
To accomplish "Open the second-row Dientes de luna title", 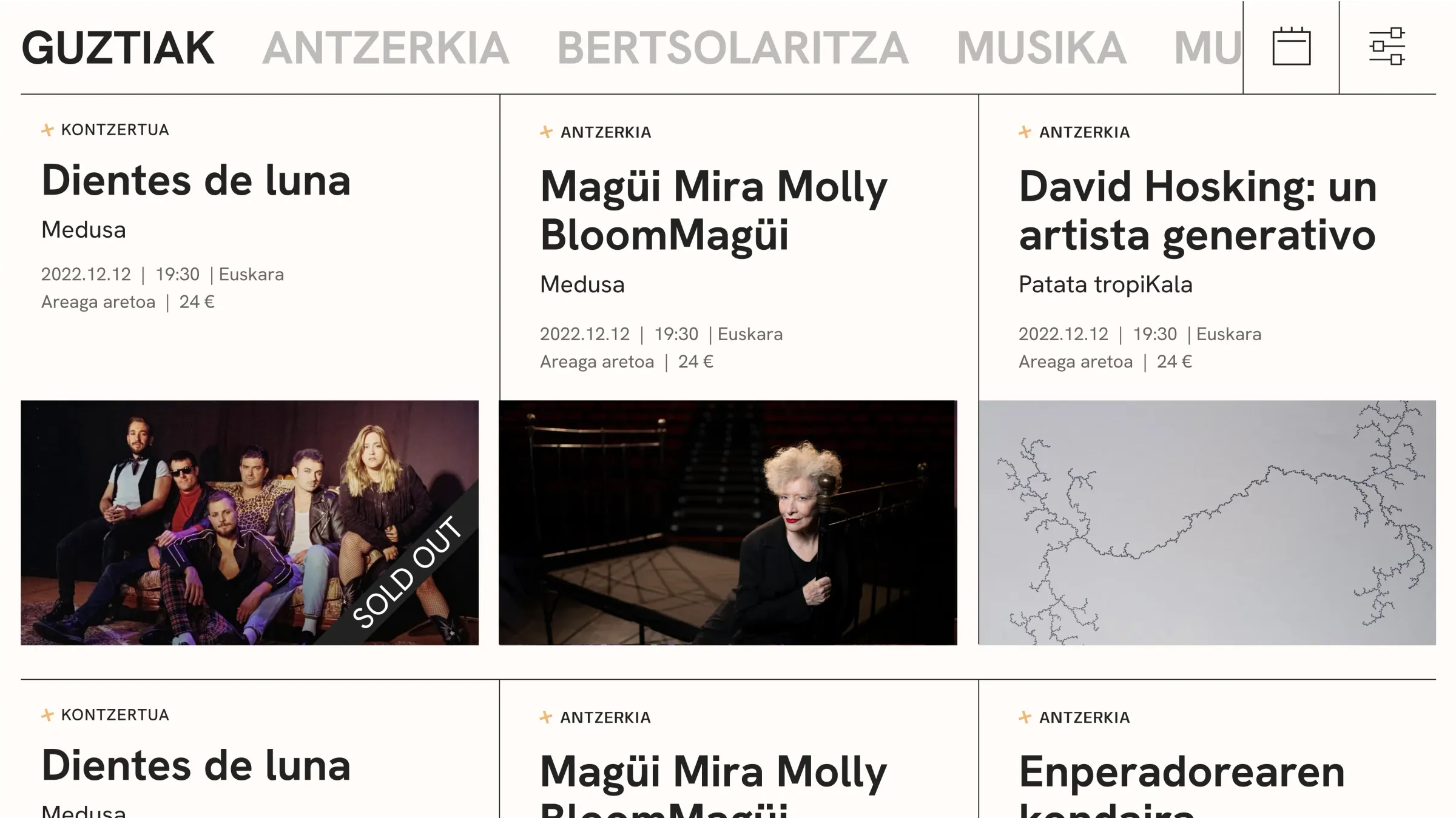I will [196, 766].
